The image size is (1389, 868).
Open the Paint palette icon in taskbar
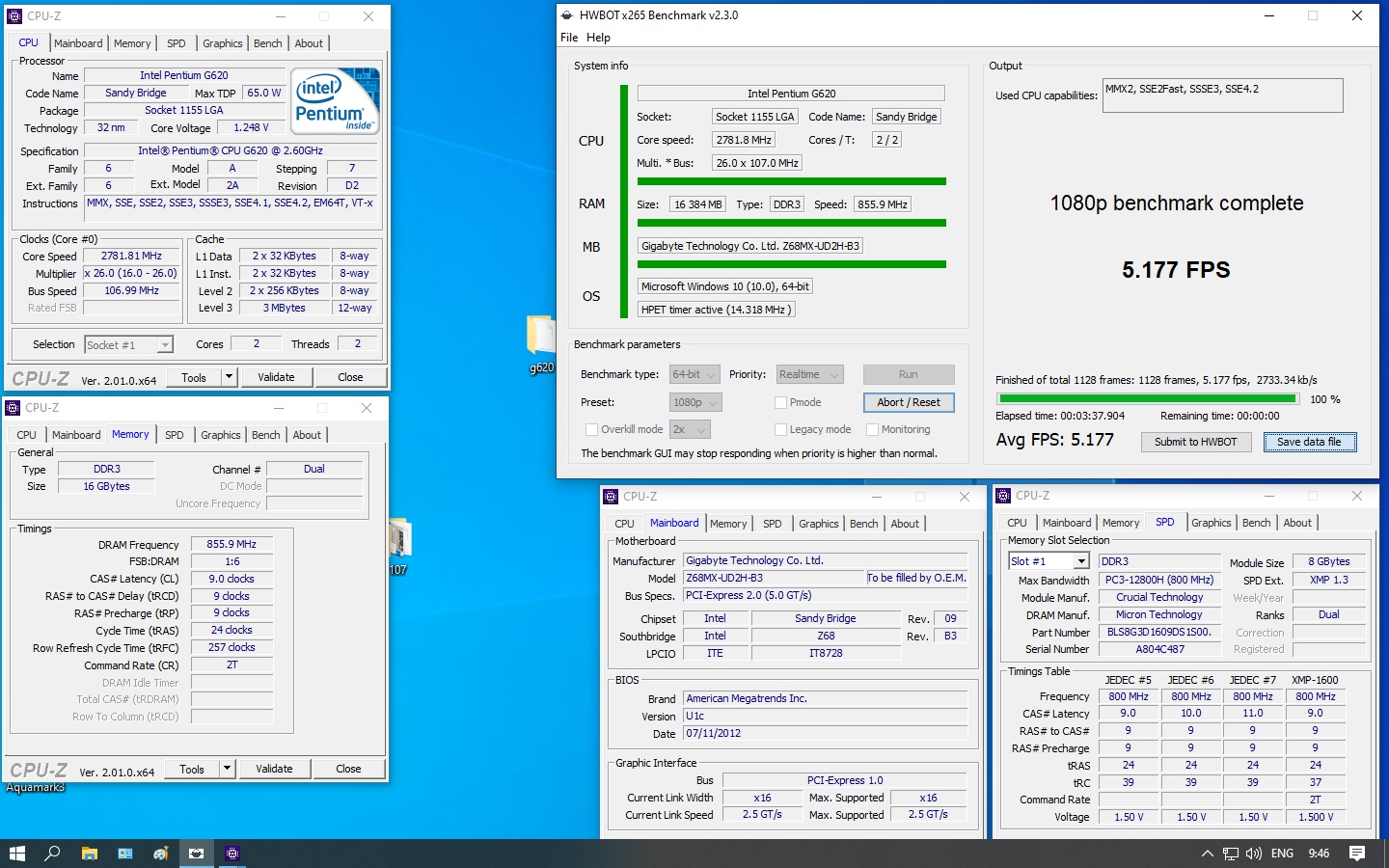[x=160, y=854]
